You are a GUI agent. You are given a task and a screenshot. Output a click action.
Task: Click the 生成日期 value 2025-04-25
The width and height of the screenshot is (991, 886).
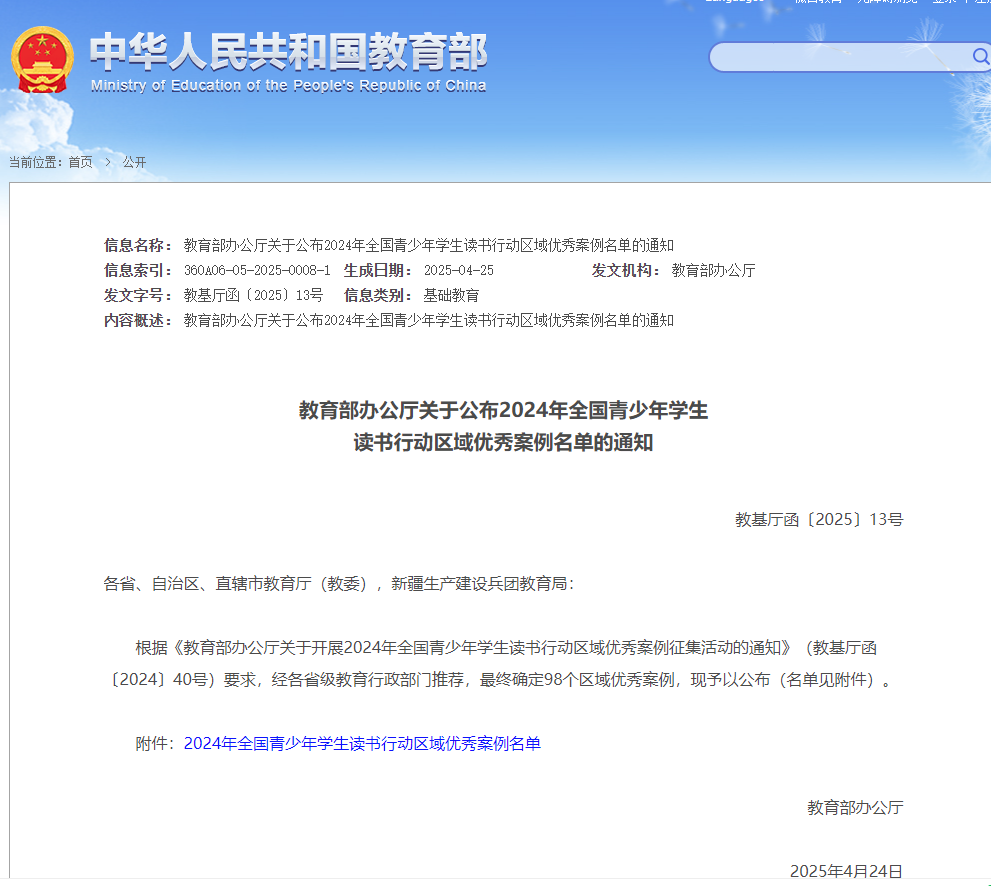458,270
